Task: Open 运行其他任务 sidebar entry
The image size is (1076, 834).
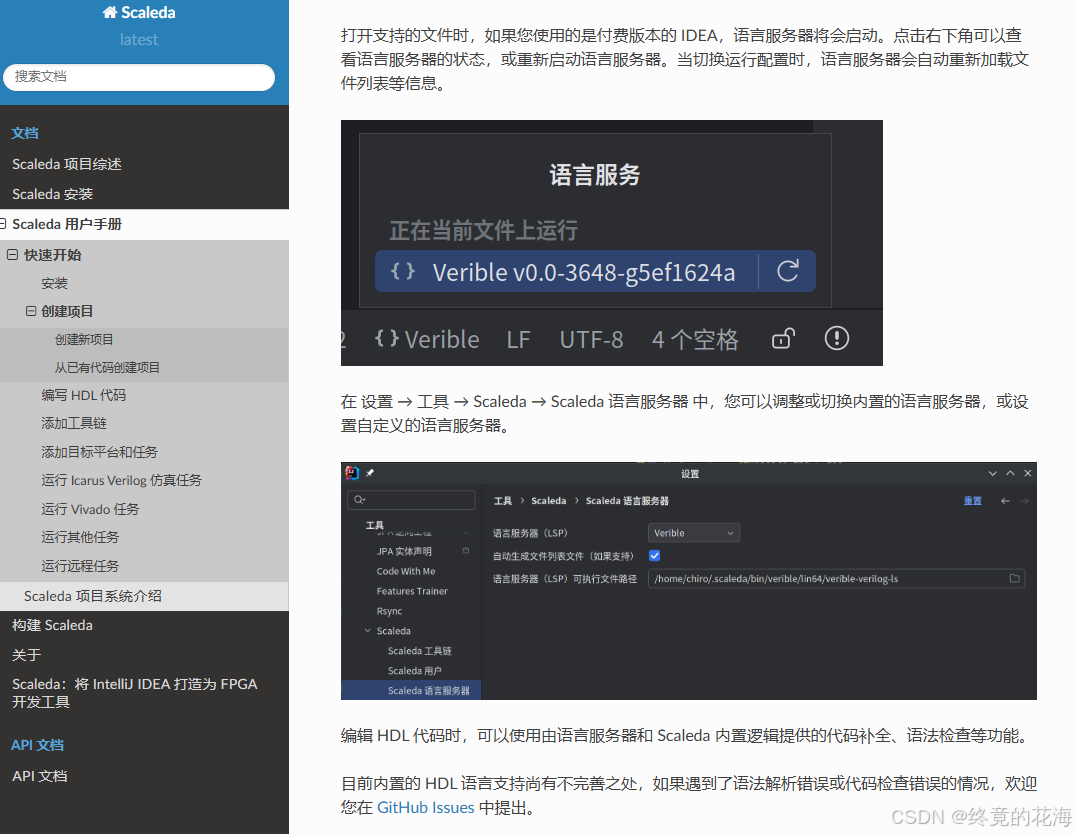Action: pyautogui.click(x=80, y=537)
